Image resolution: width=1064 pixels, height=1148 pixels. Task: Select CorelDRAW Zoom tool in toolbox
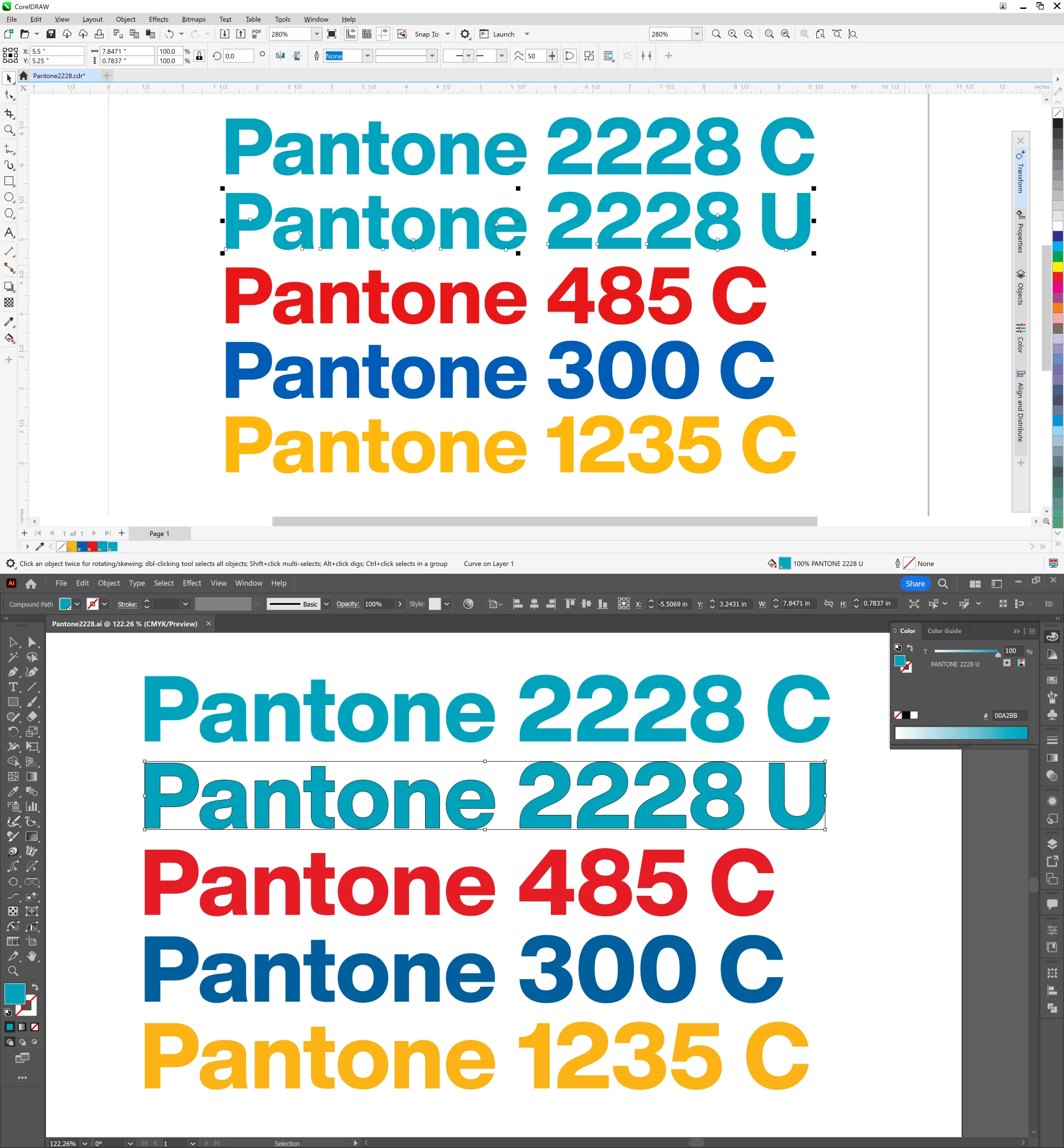click(x=9, y=130)
